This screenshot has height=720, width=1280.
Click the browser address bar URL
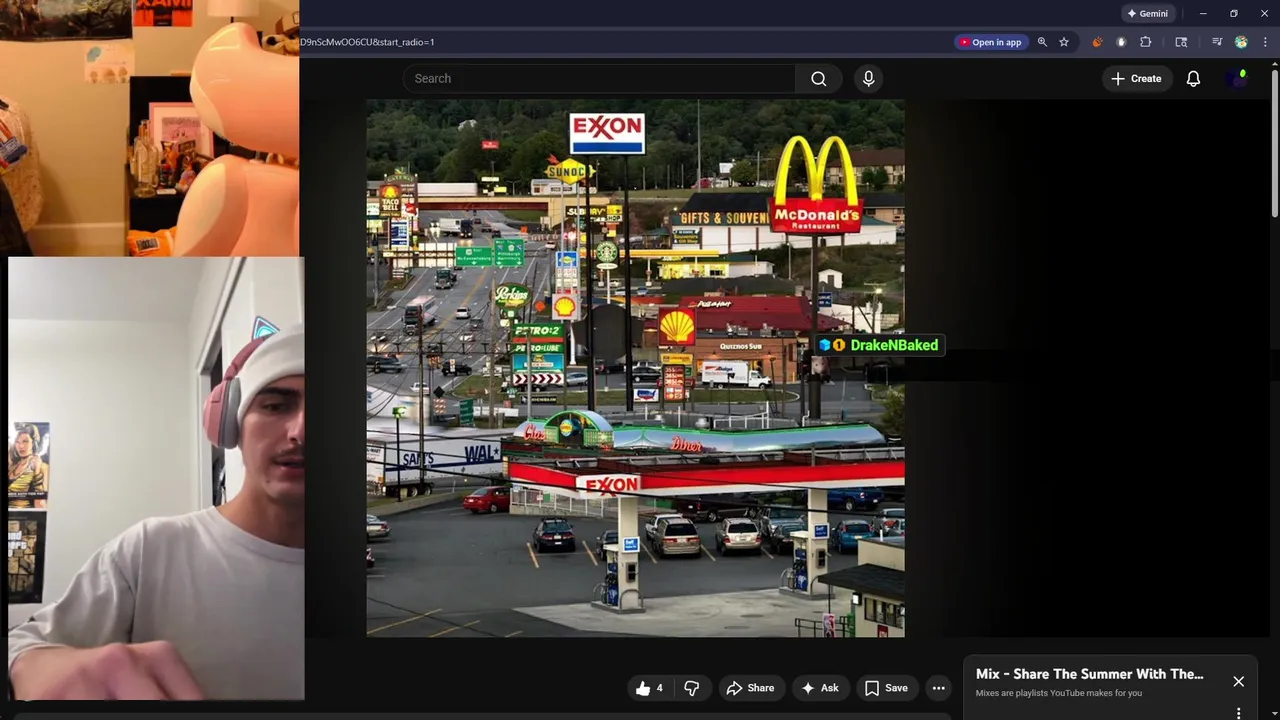pos(367,42)
